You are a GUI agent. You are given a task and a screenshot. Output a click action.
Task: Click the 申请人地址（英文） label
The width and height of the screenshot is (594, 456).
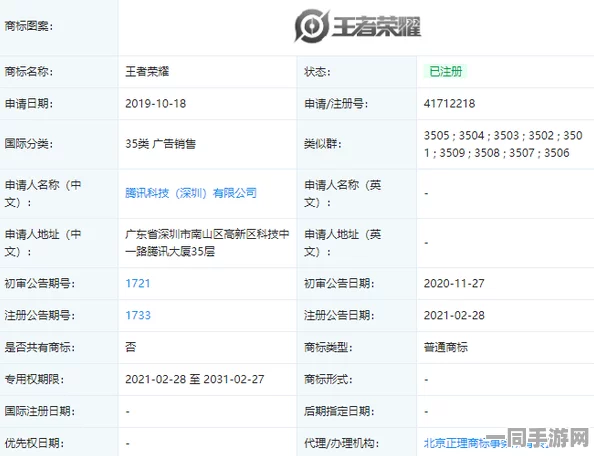(343, 243)
